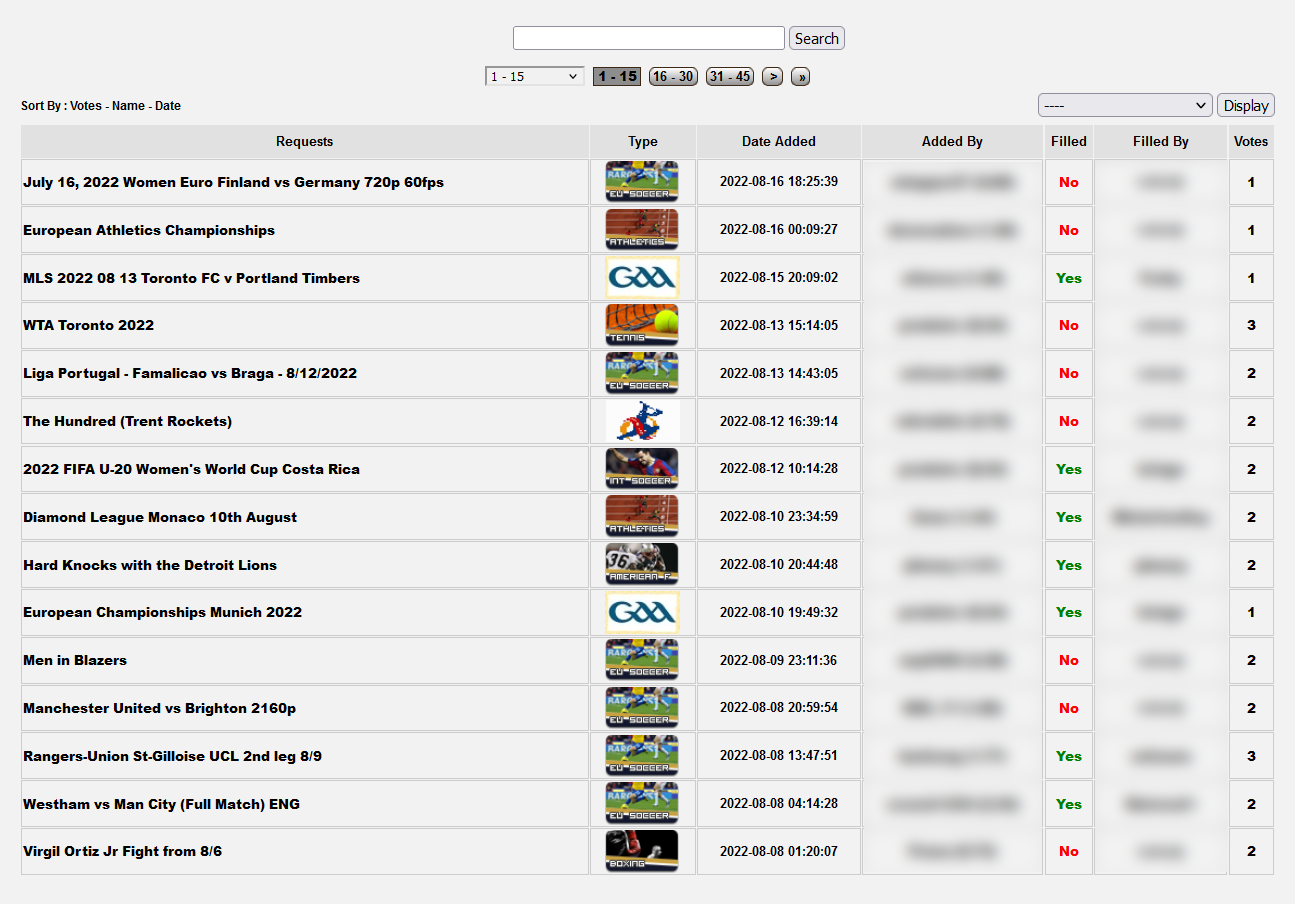This screenshot has height=904, width=1295.
Task: Go to page 31 - 45
Action: click(x=730, y=76)
